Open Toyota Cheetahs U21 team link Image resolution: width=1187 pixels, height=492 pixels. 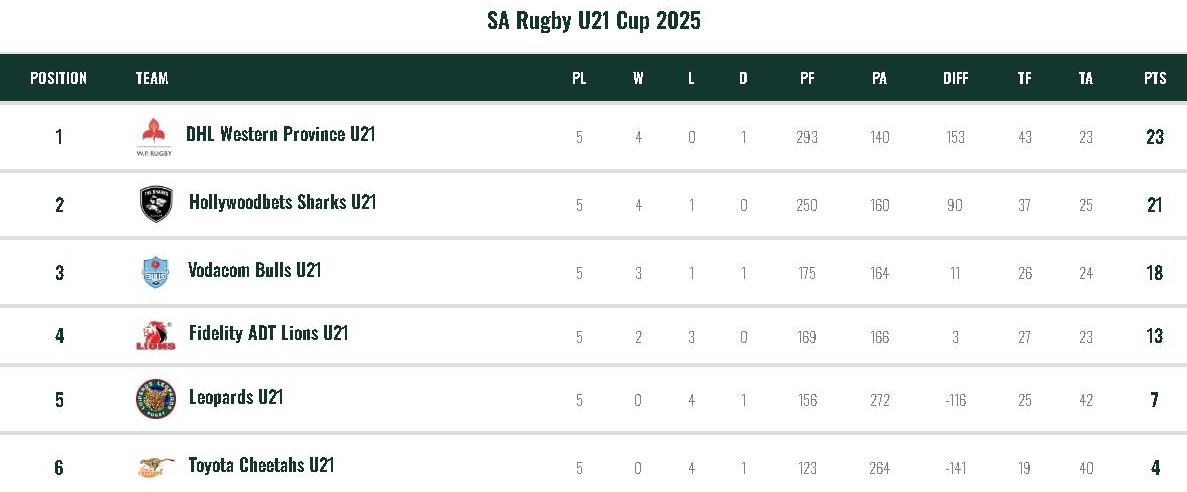(x=261, y=465)
